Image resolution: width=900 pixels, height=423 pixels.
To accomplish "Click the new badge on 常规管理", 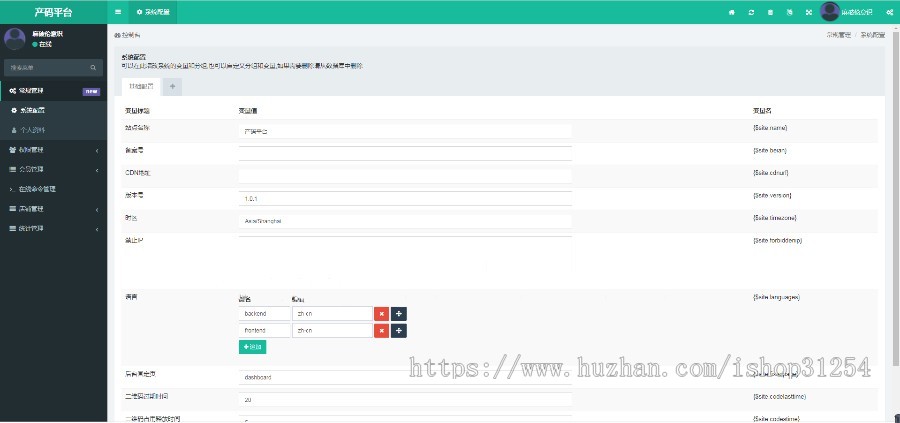I will click(x=91, y=91).
